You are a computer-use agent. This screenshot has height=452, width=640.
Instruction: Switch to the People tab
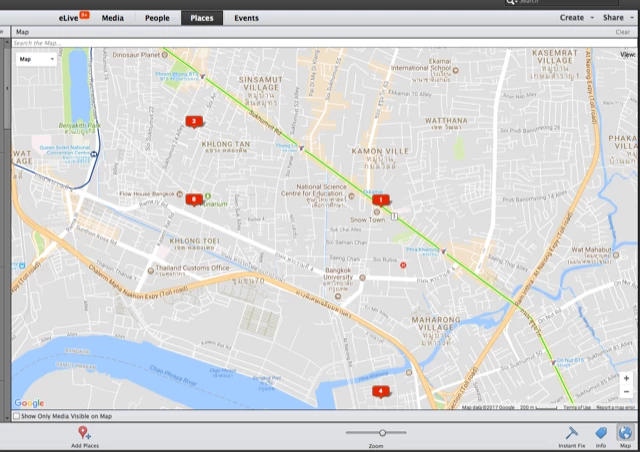[157, 18]
